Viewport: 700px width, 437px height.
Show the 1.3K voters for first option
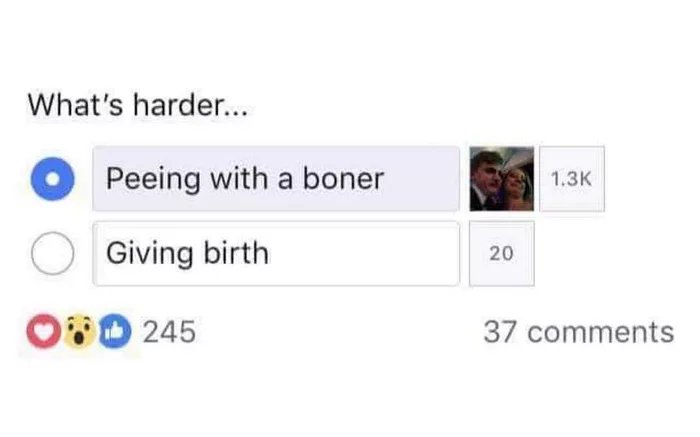572,179
